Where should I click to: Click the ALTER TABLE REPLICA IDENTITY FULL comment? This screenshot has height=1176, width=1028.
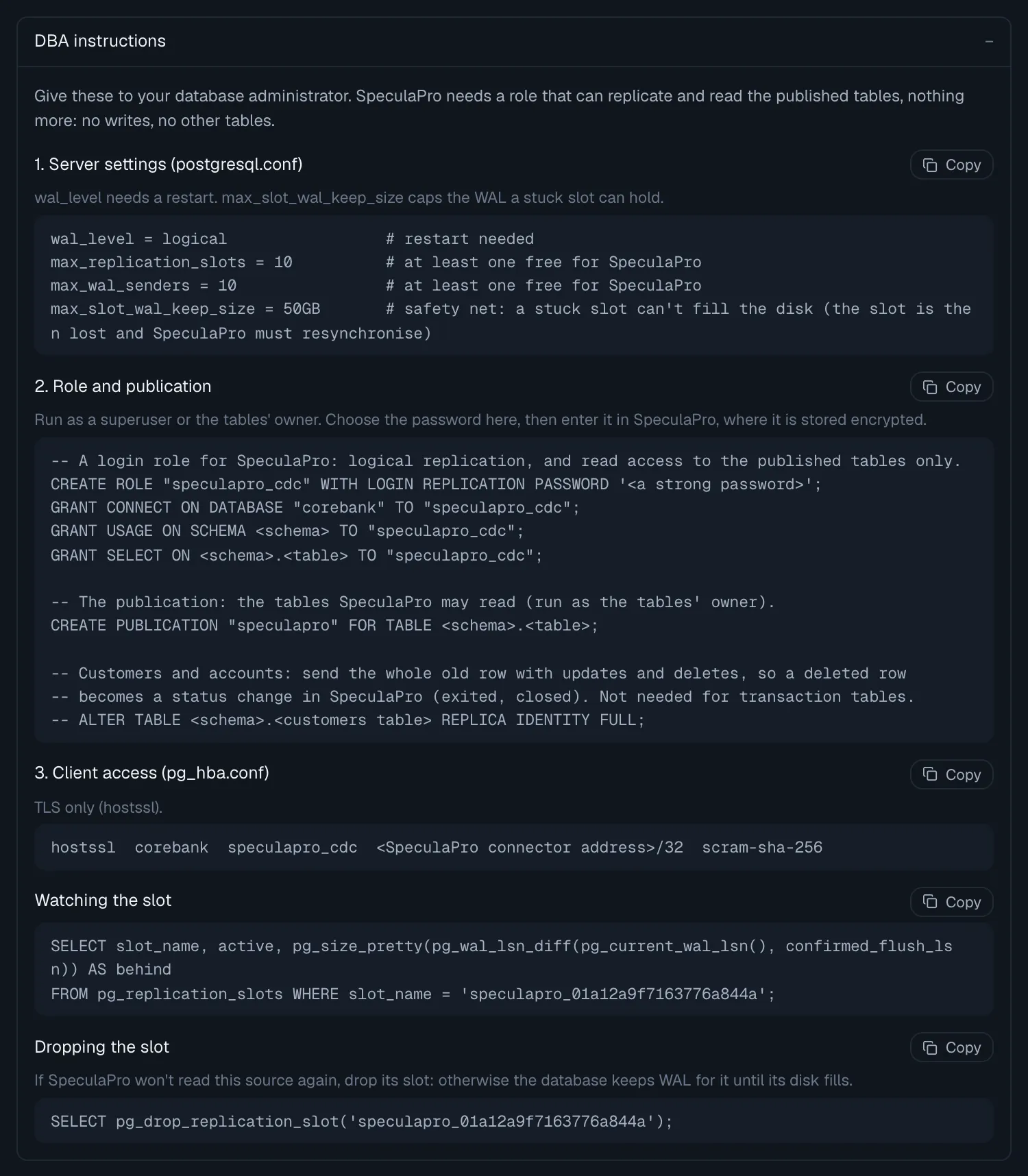click(x=347, y=720)
